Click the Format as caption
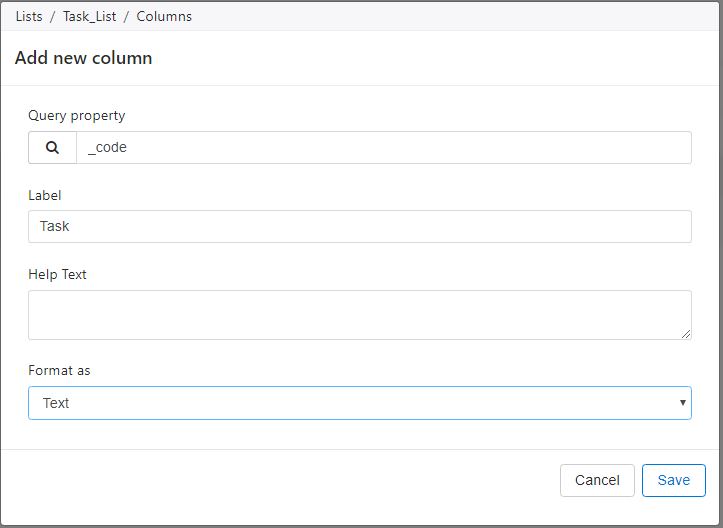The image size is (723, 528). (59, 370)
